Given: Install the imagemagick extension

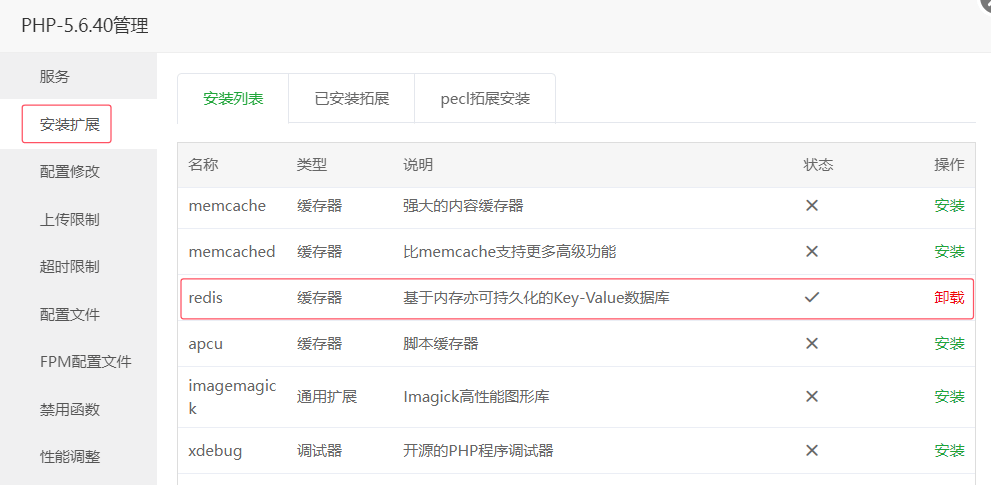Looking at the screenshot, I should (x=949, y=396).
